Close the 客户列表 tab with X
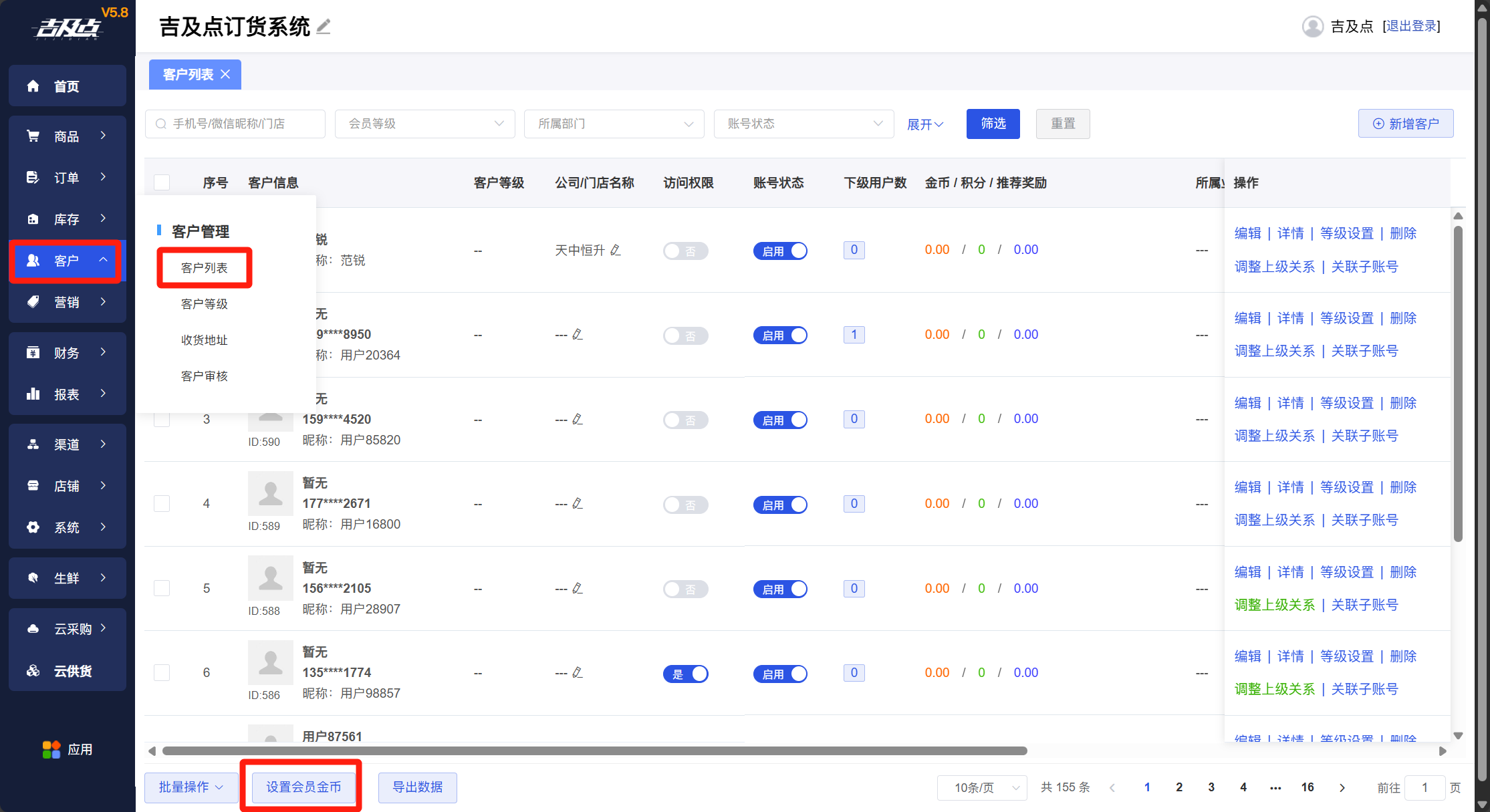The height and width of the screenshot is (812, 1490). 226,74
